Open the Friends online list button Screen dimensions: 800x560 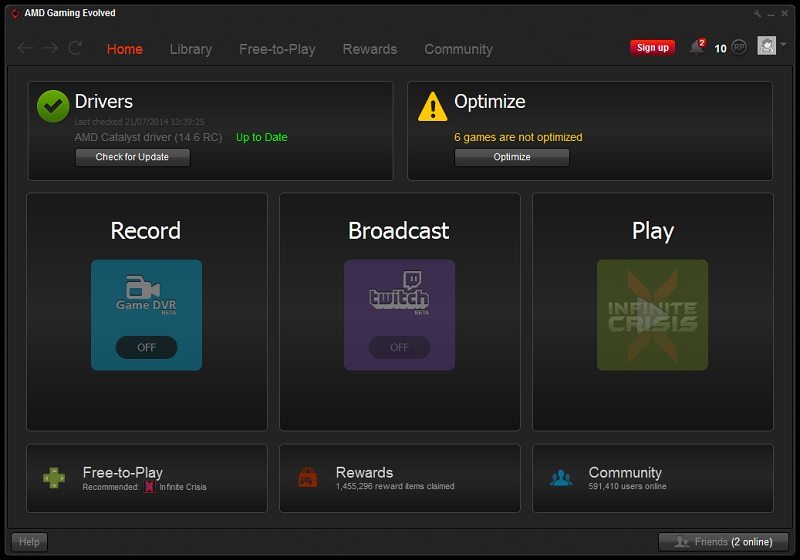coord(723,542)
